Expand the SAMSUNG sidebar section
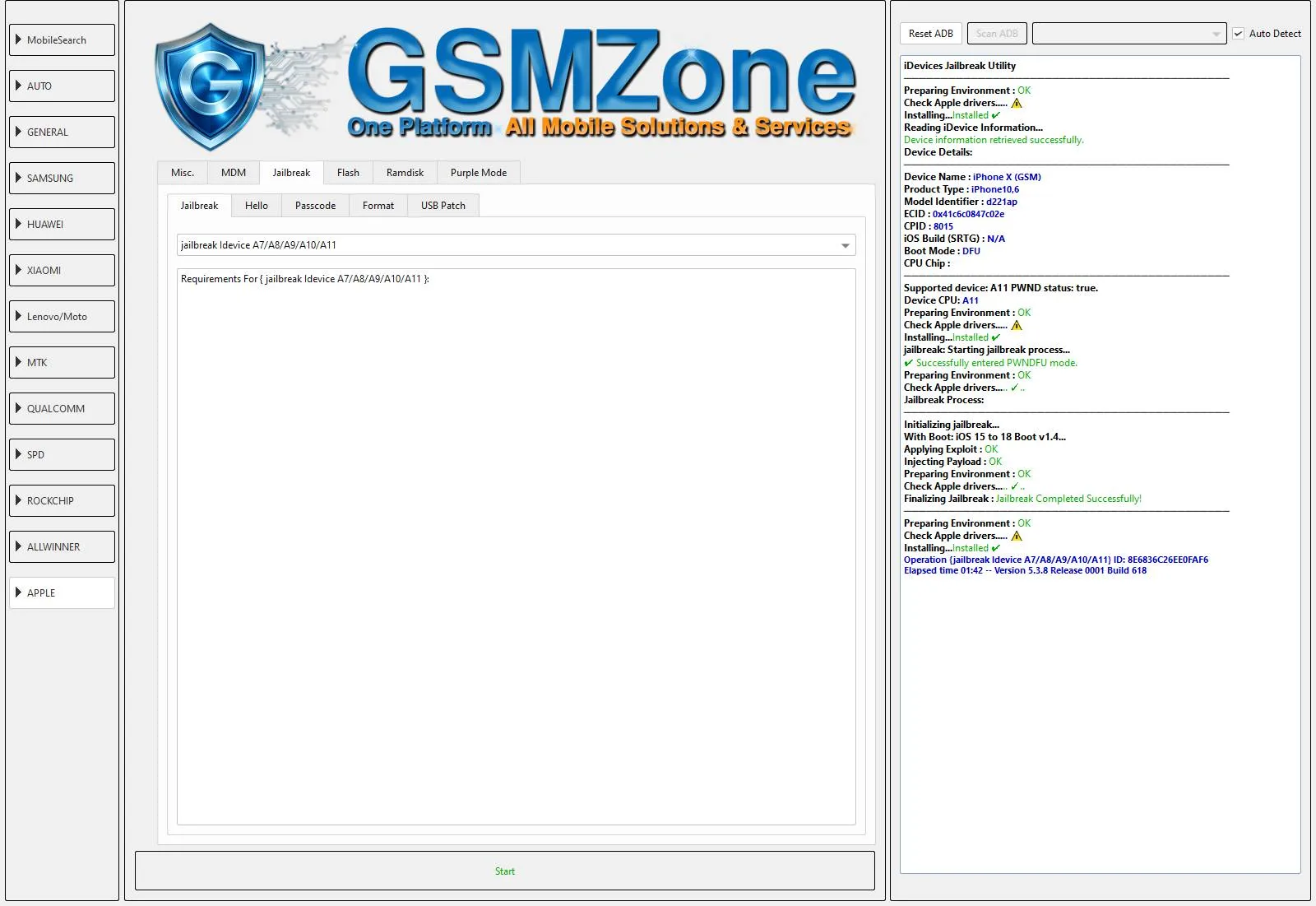The height and width of the screenshot is (906, 1316). [x=62, y=179]
